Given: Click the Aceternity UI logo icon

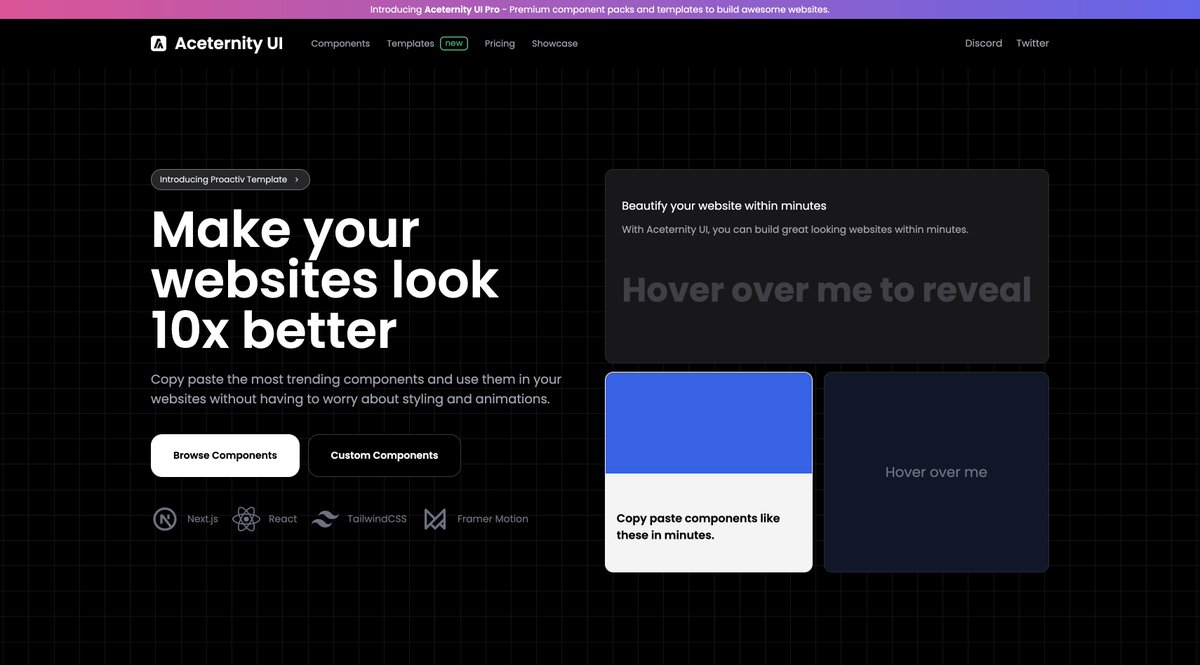Looking at the screenshot, I should click(158, 43).
